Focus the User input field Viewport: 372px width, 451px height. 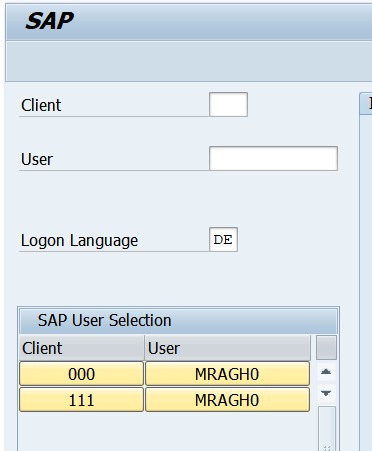pyautogui.click(x=273, y=158)
